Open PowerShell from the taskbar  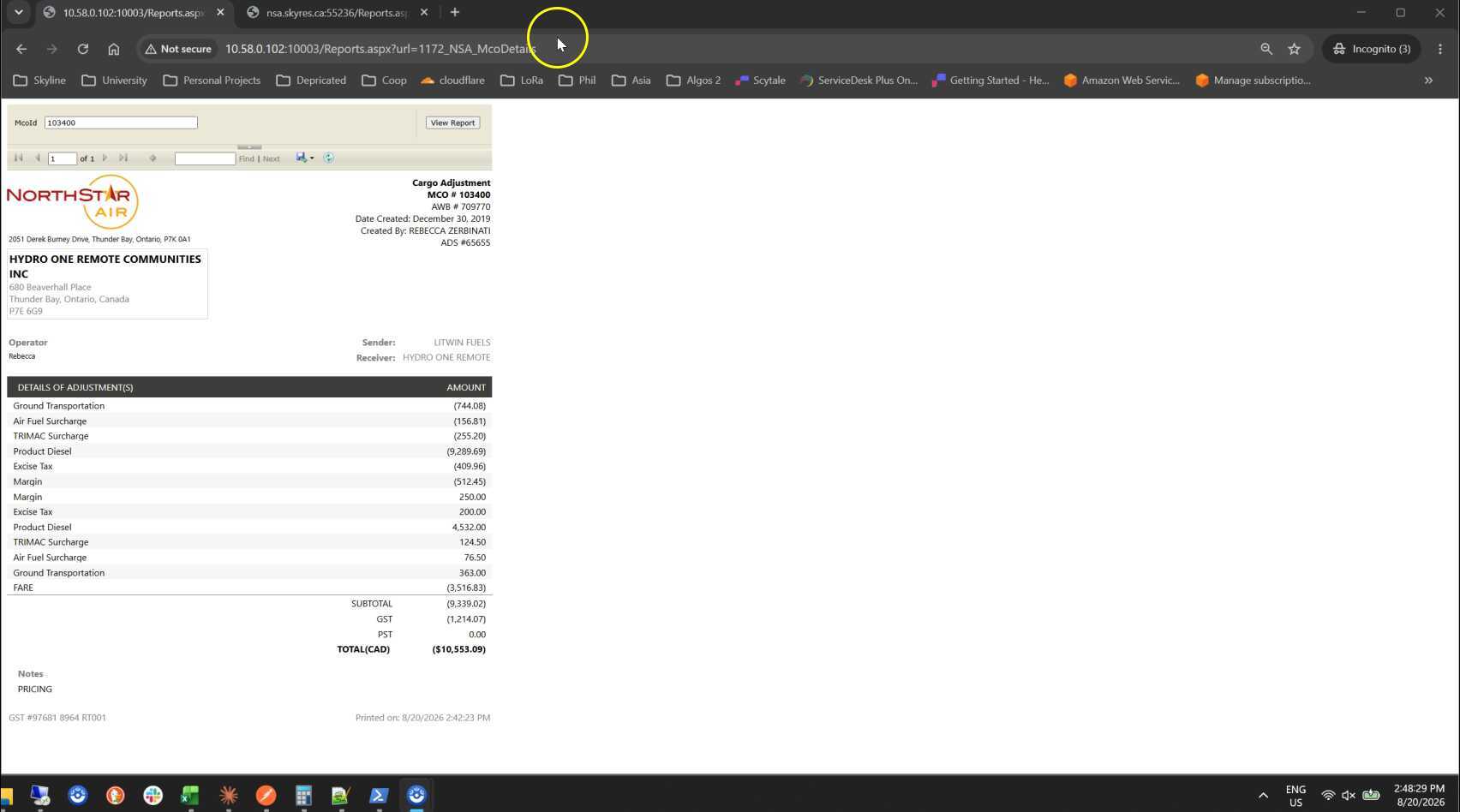379,796
